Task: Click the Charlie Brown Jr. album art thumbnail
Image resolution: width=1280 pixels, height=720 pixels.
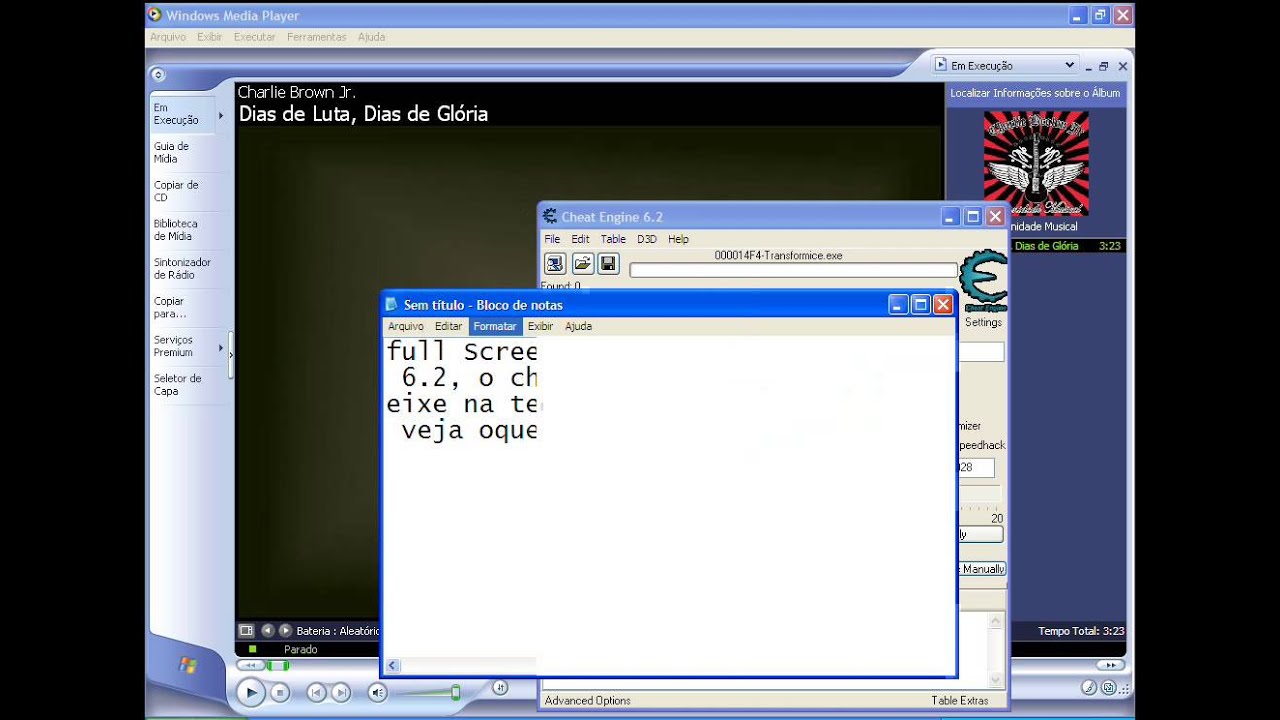Action: pos(1036,163)
